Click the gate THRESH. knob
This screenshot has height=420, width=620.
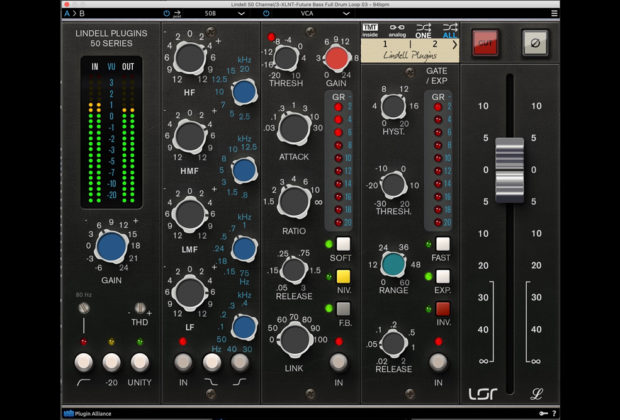pyautogui.click(x=393, y=185)
